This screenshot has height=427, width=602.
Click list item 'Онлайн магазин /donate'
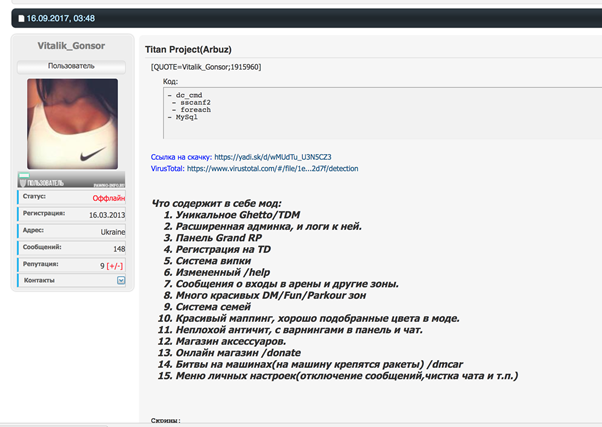click(x=238, y=353)
